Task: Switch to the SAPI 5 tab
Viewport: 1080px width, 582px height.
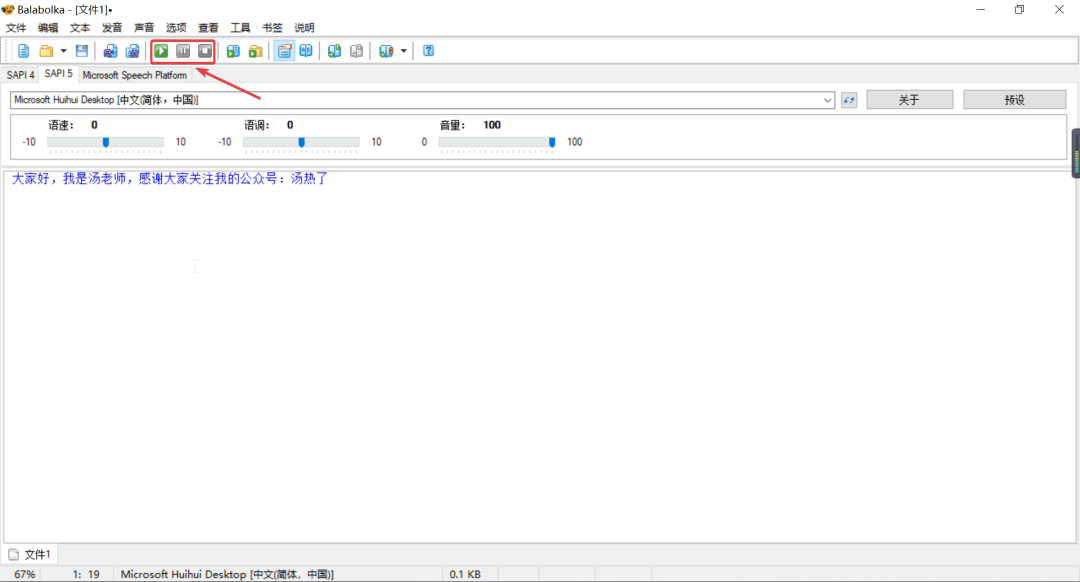Action: 59,74
